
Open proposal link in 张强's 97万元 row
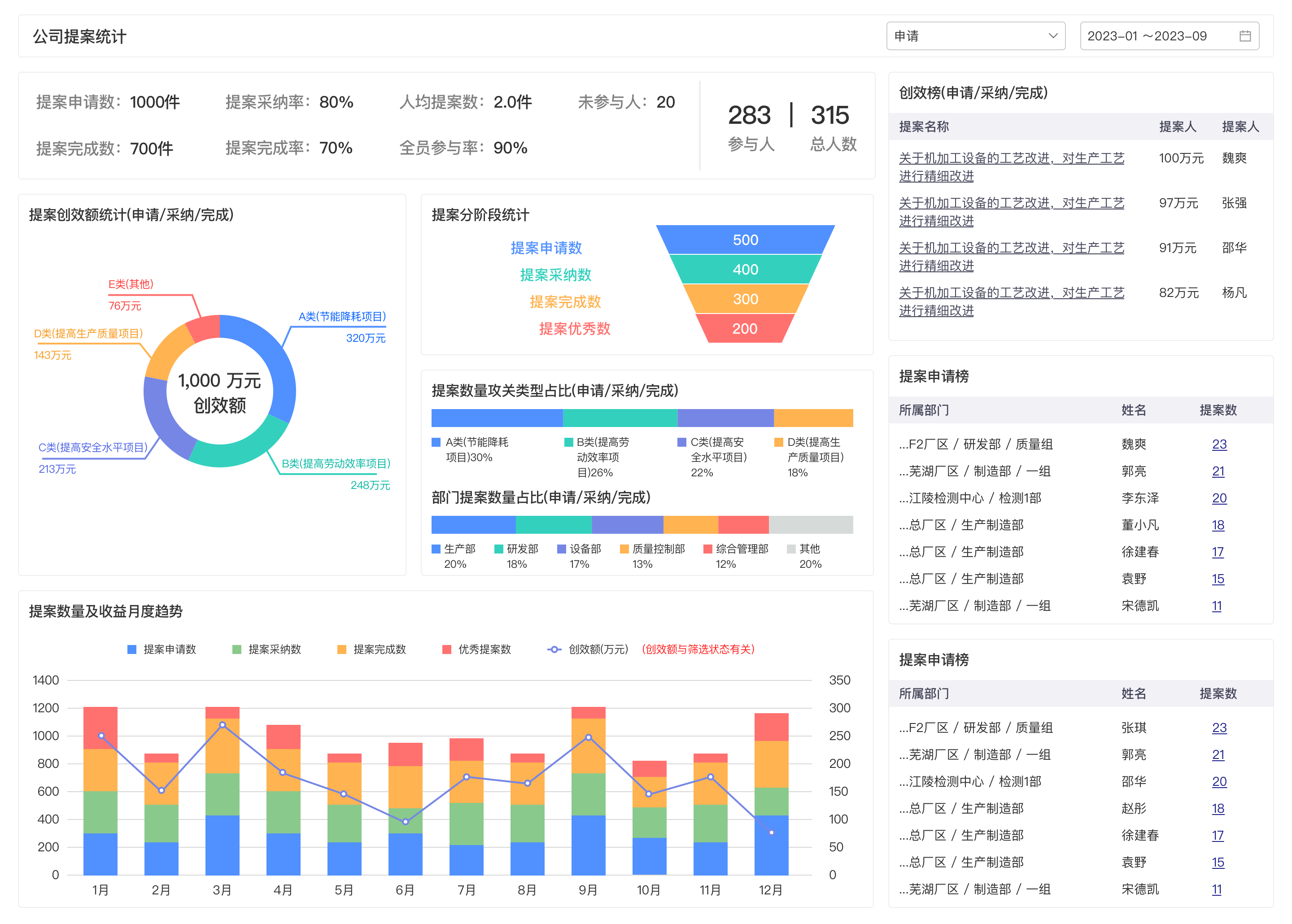click(x=1011, y=212)
